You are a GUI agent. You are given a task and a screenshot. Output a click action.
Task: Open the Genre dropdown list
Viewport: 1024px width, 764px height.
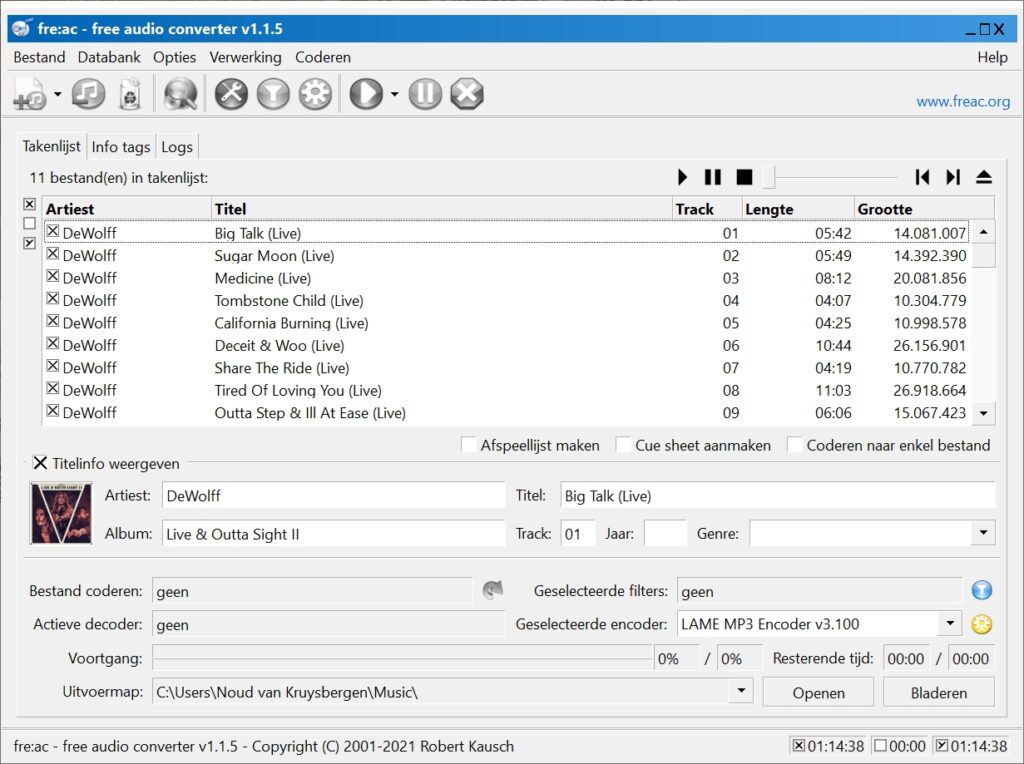click(982, 534)
